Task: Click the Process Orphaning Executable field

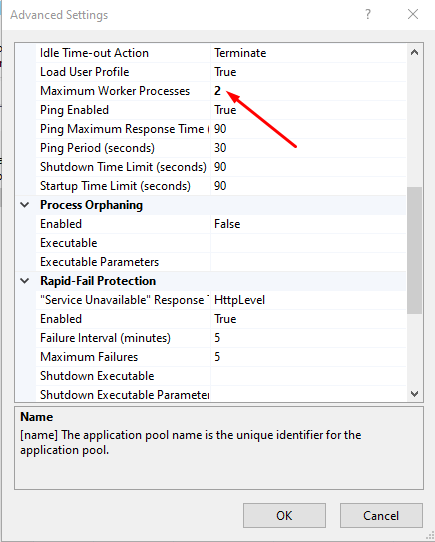Action: pyautogui.click(x=308, y=243)
